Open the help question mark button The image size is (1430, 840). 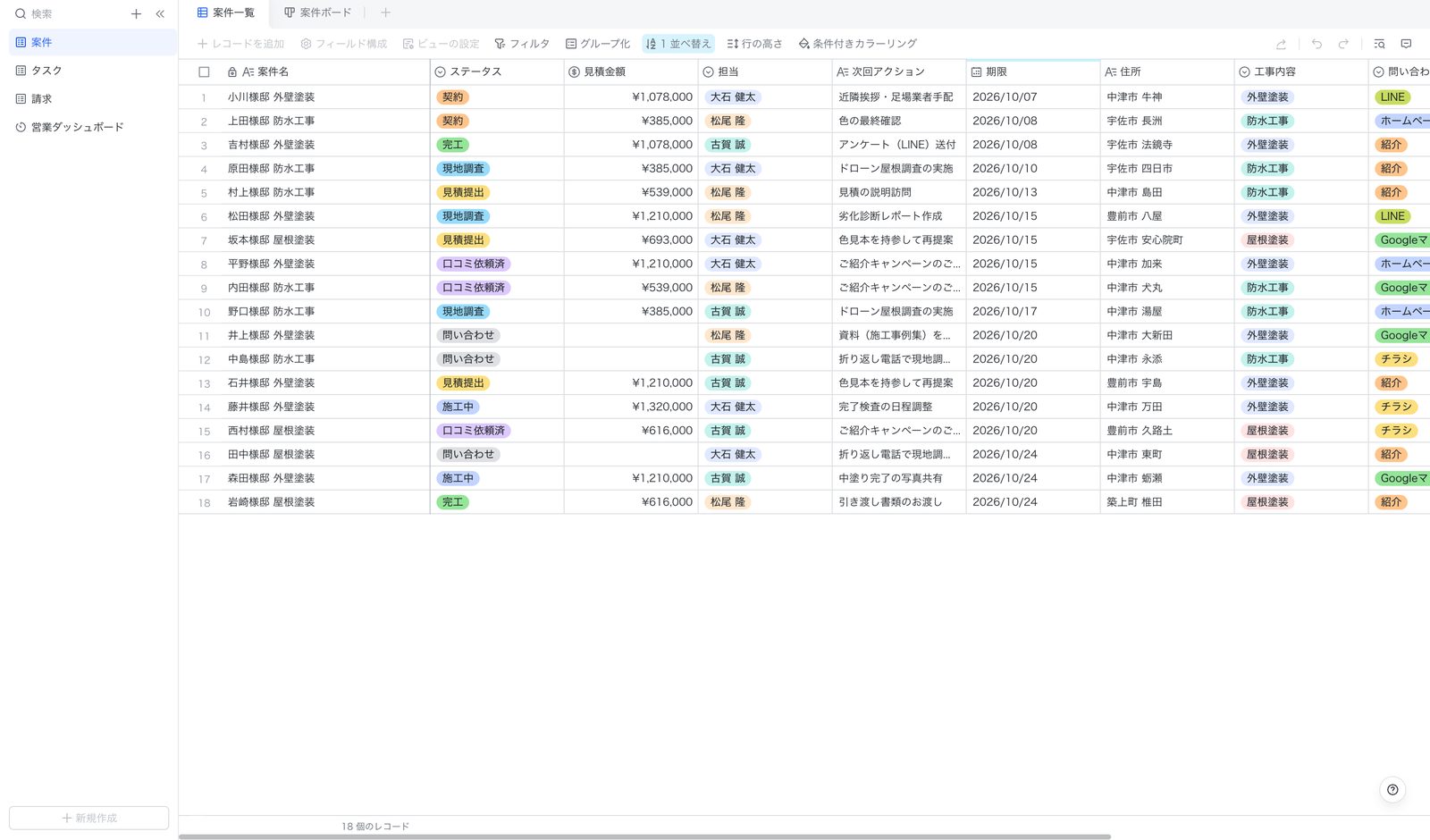click(x=1392, y=789)
